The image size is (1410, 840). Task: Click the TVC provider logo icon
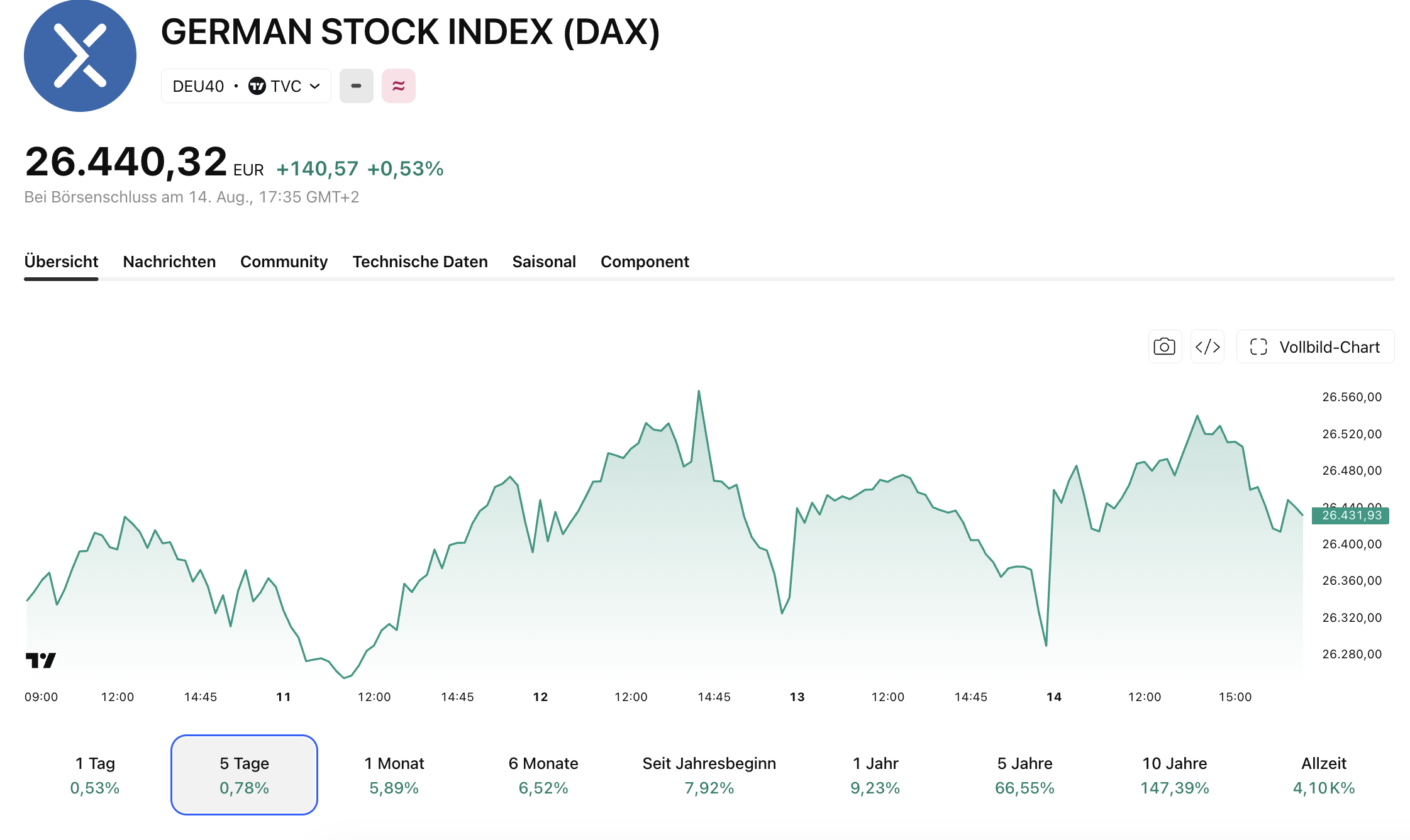[257, 86]
